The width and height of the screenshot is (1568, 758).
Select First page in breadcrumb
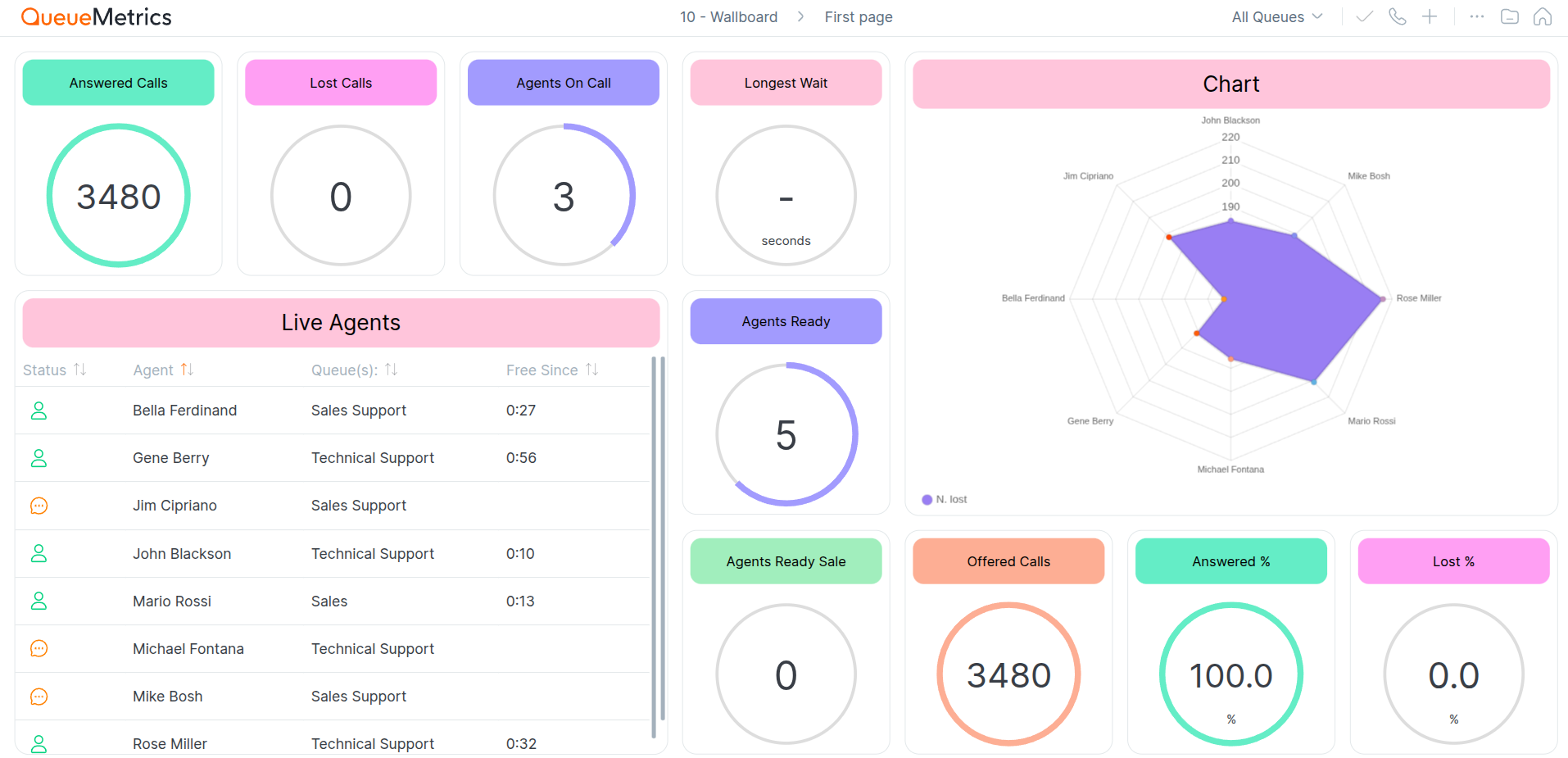858,17
